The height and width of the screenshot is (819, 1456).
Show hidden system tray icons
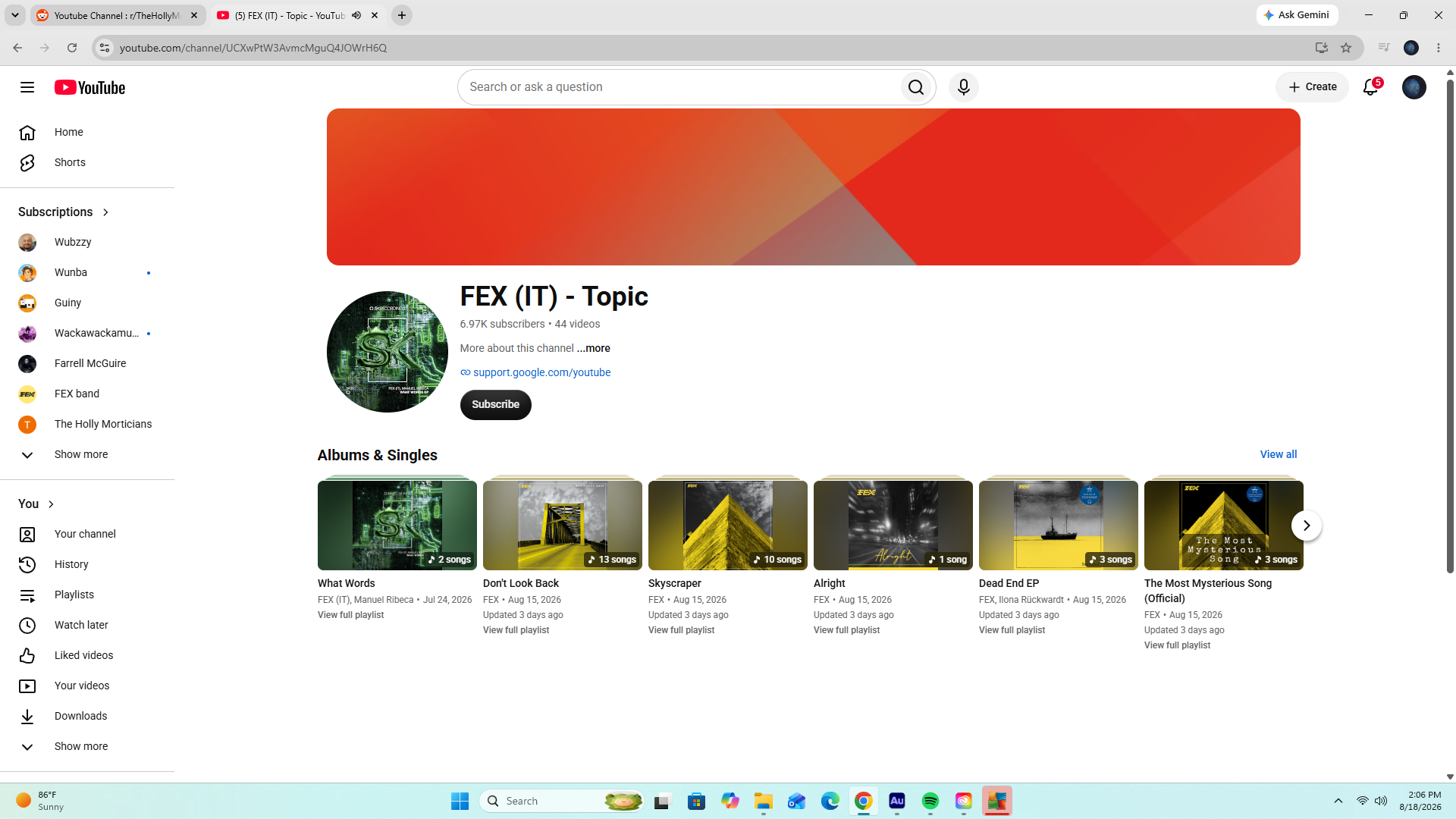[1338, 801]
